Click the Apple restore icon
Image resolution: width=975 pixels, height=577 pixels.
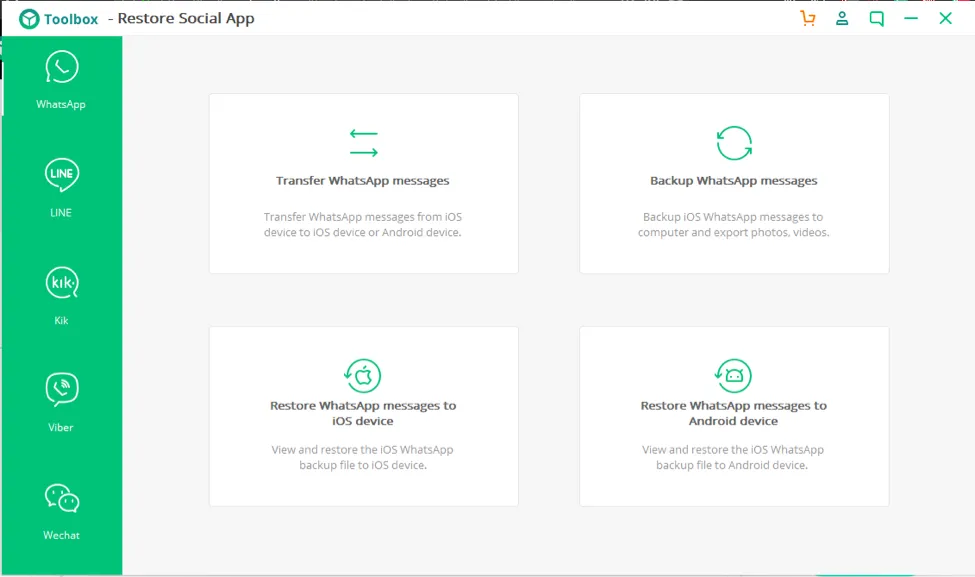pyautogui.click(x=363, y=376)
